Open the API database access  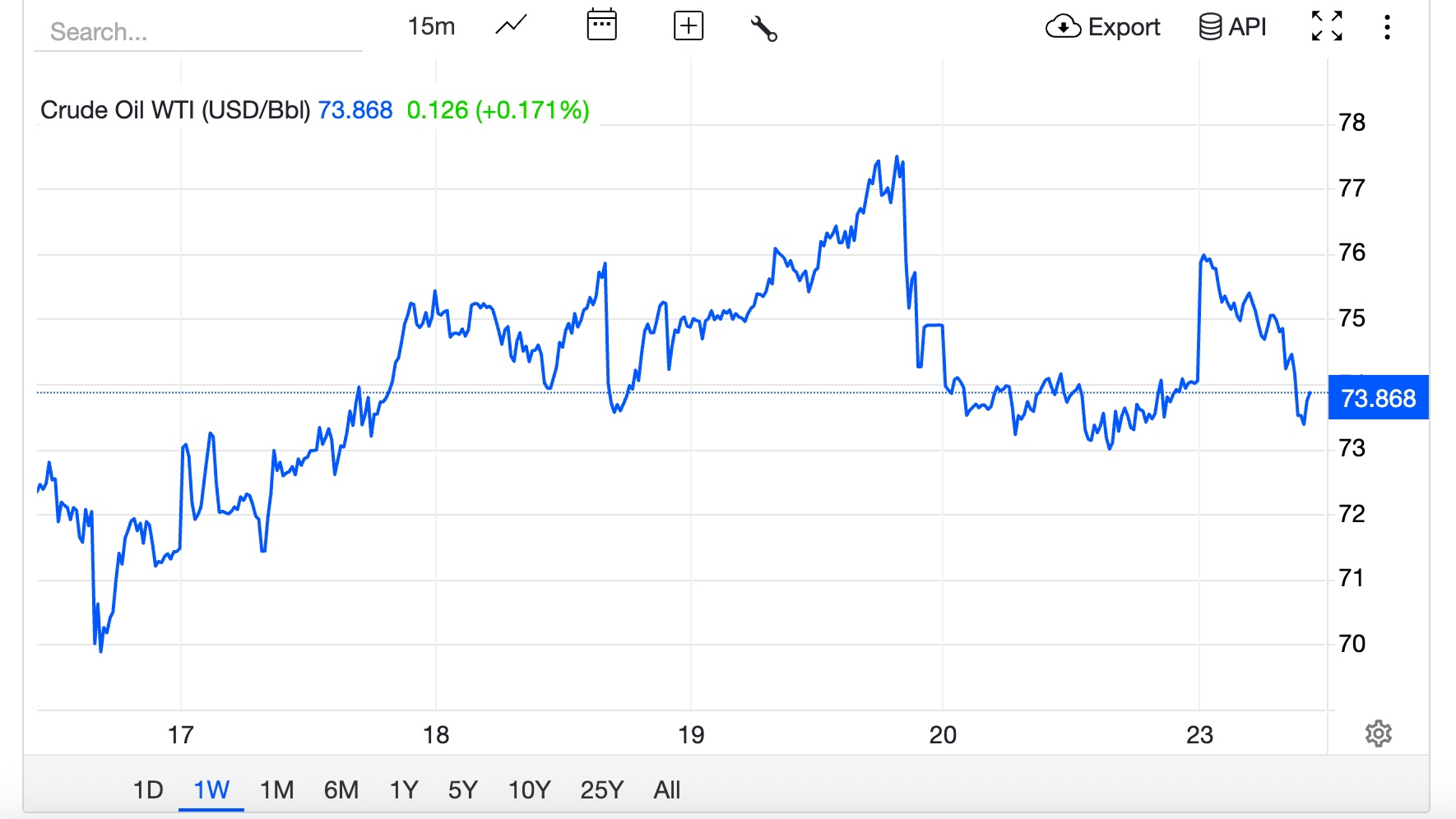click(x=1232, y=27)
